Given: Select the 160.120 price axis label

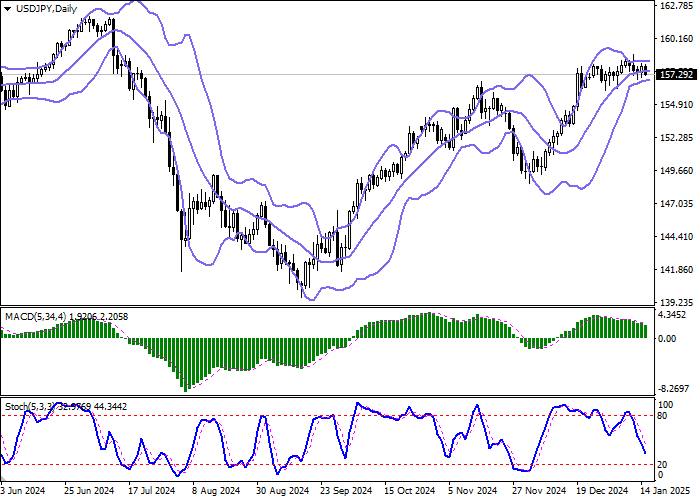Looking at the screenshot, I should click(x=677, y=39).
